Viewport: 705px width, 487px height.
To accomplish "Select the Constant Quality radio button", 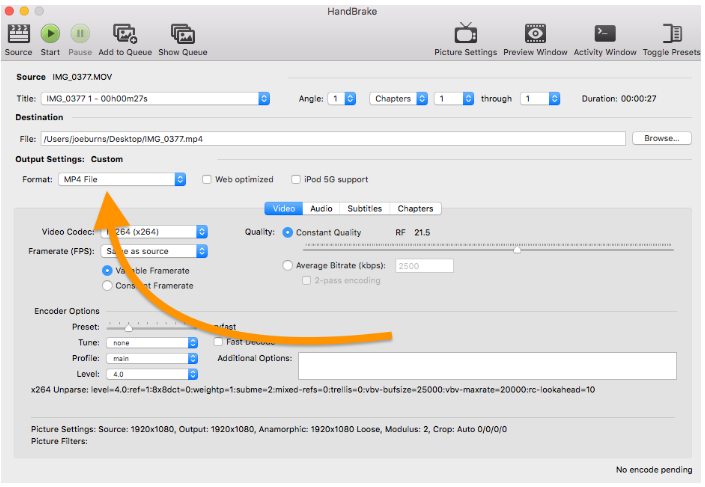I will pyautogui.click(x=287, y=232).
